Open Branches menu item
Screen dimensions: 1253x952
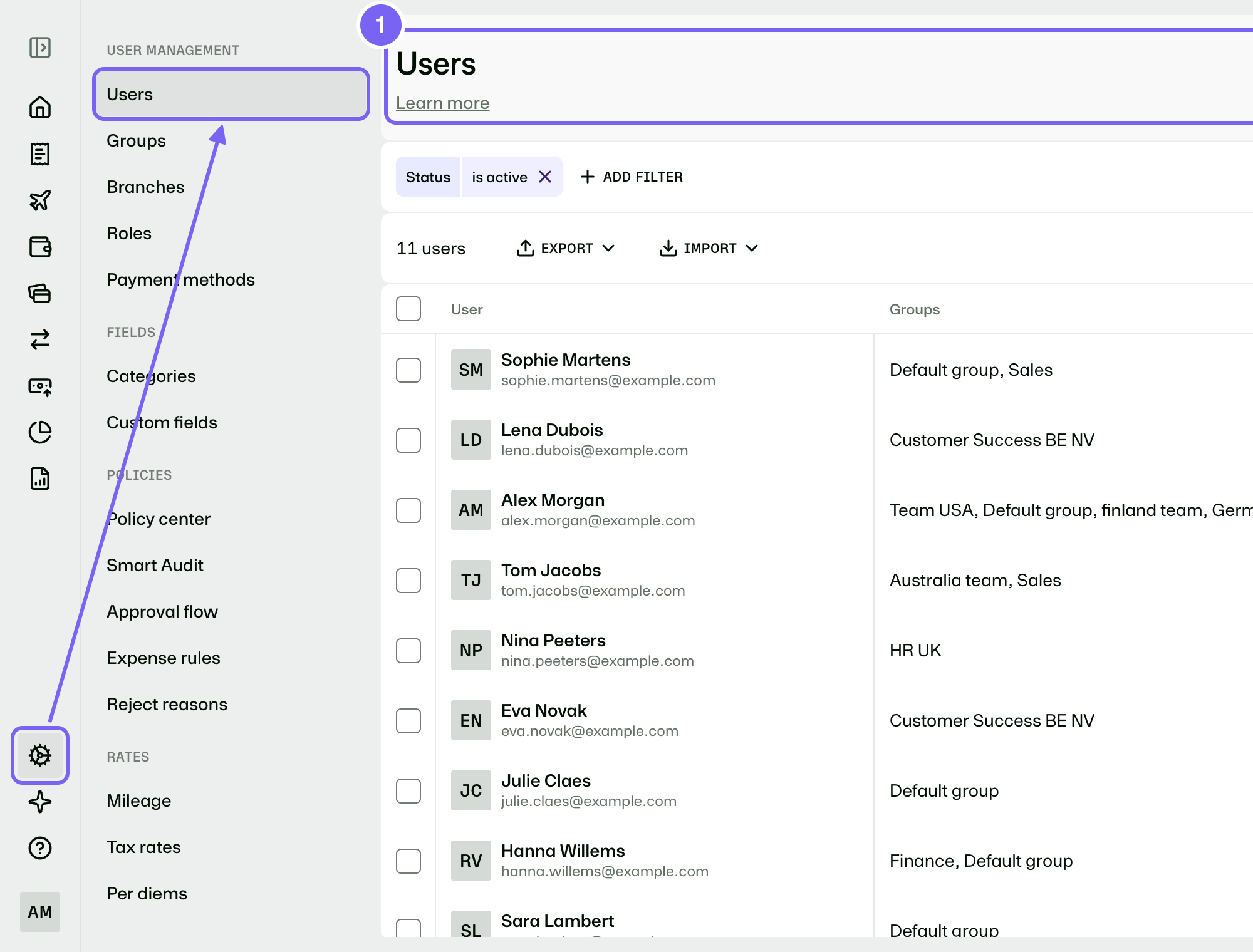[x=145, y=187]
